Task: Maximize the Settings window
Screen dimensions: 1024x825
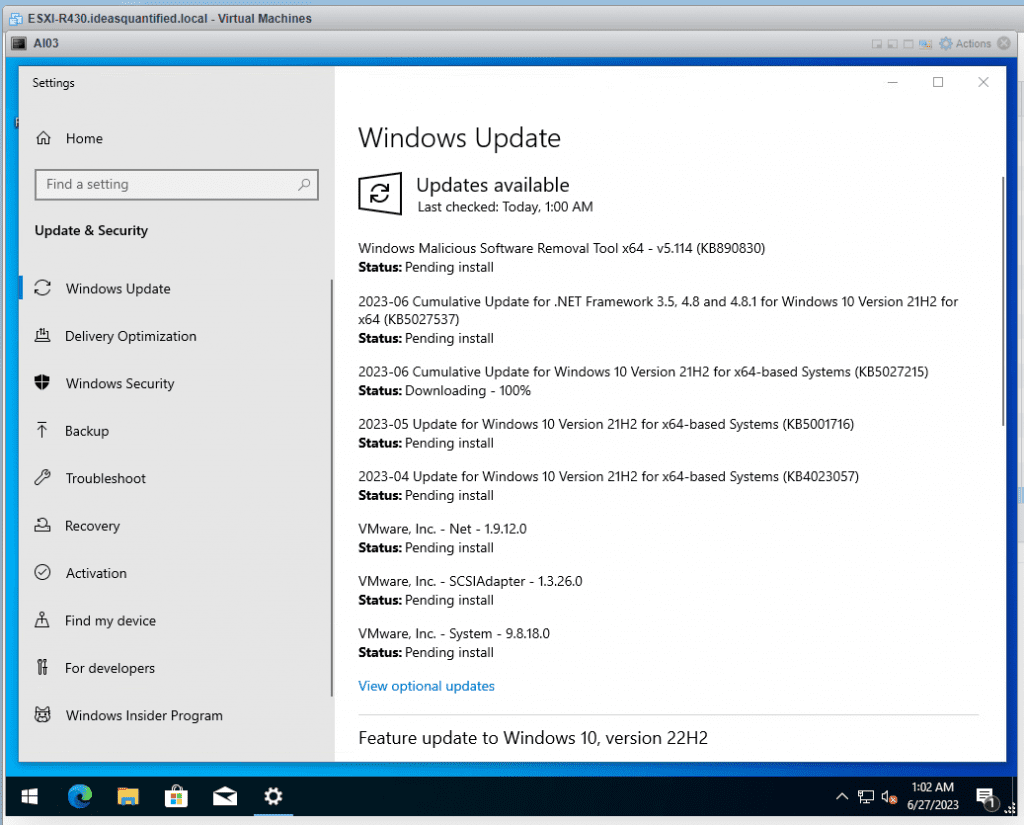Action: click(938, 82)
